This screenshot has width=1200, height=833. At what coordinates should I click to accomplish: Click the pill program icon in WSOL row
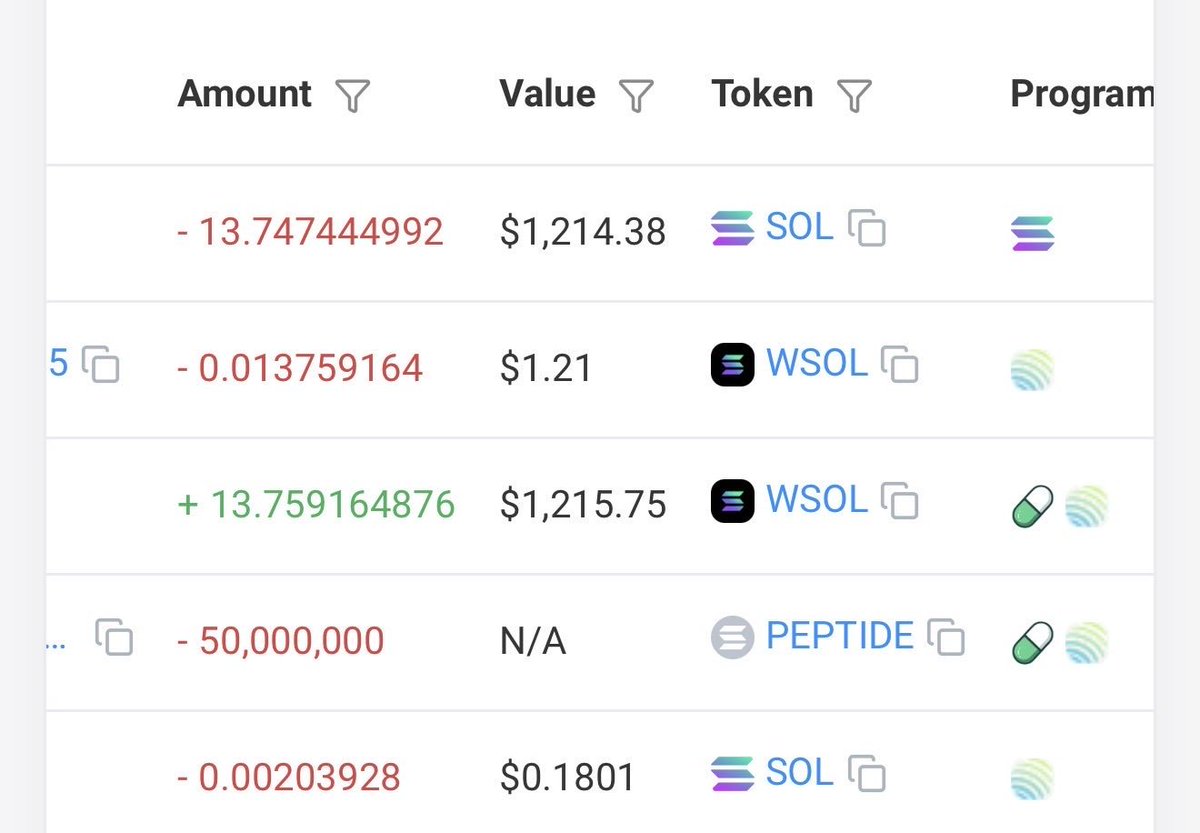point(1033,506)
